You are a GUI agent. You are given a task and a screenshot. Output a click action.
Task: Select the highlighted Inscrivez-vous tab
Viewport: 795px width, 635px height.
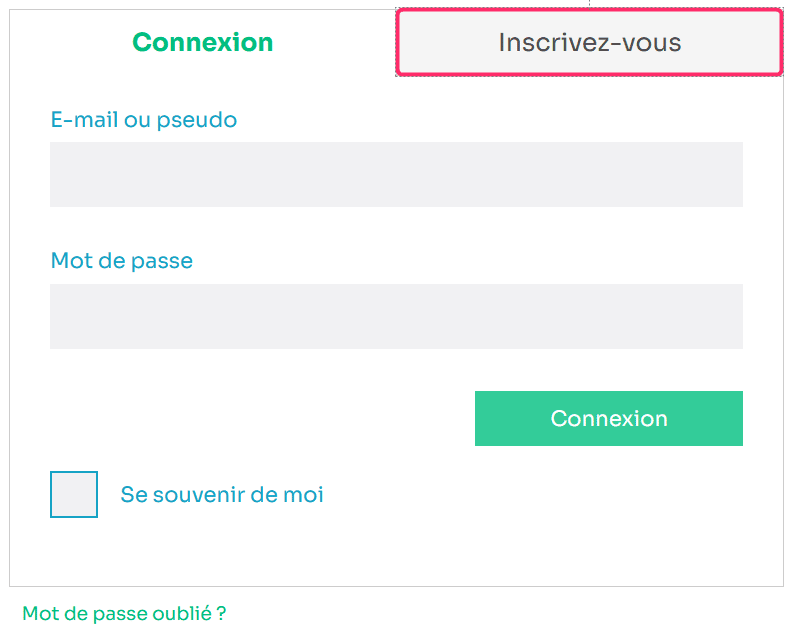(589, 43)
